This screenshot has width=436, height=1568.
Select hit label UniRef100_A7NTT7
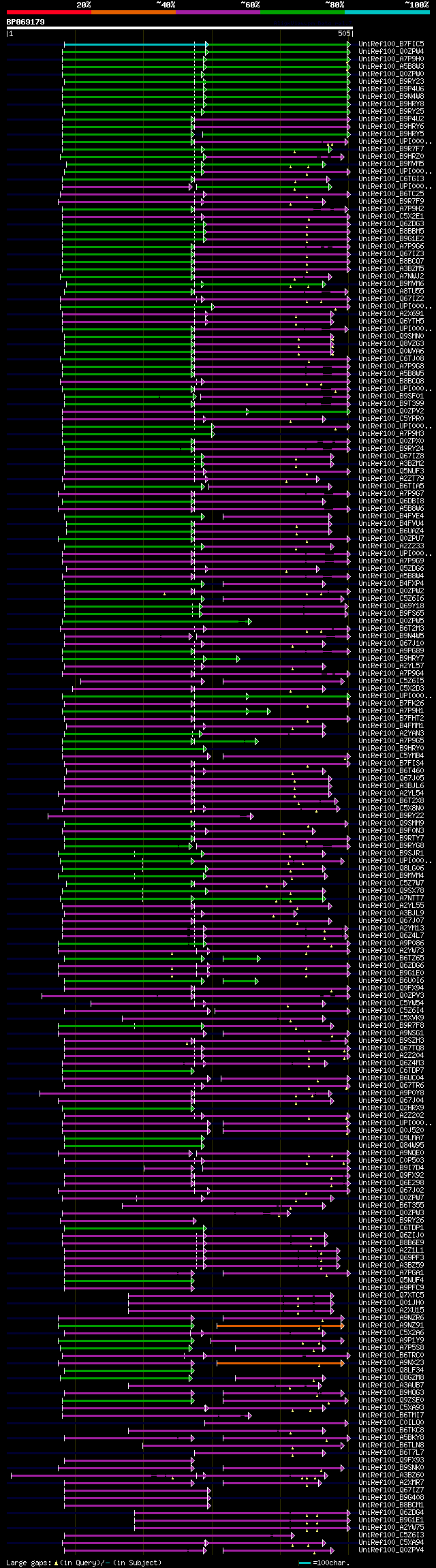391,898
